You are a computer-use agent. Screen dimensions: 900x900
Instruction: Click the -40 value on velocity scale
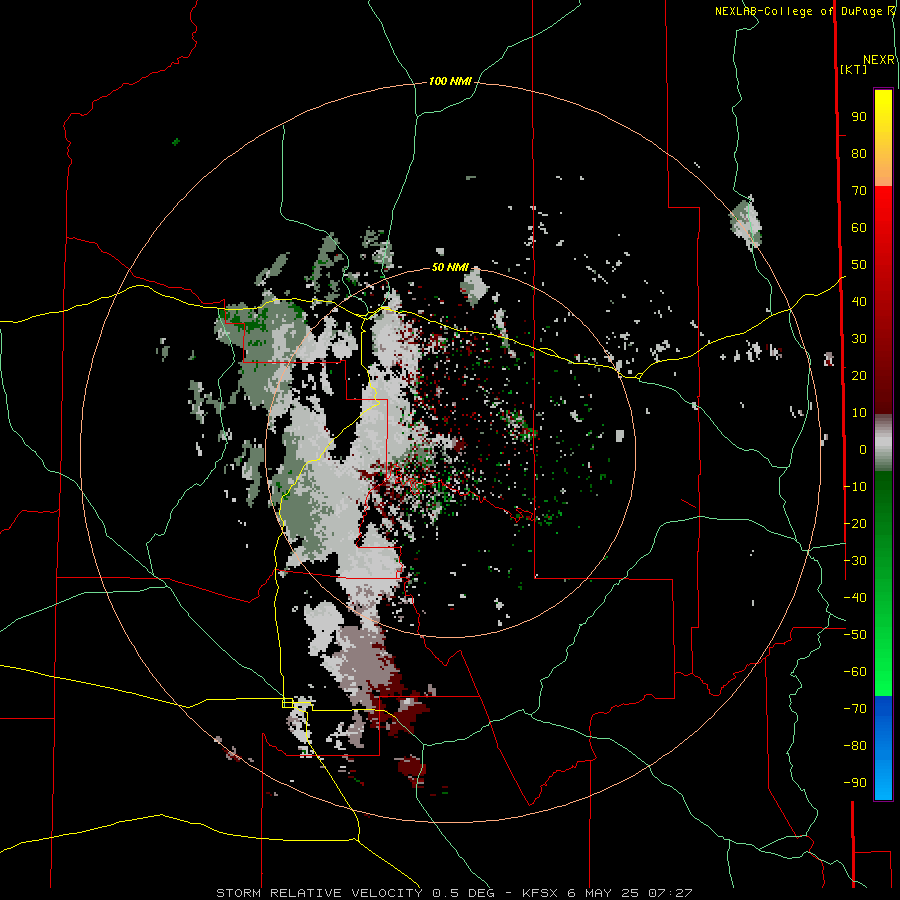point(855,598)
